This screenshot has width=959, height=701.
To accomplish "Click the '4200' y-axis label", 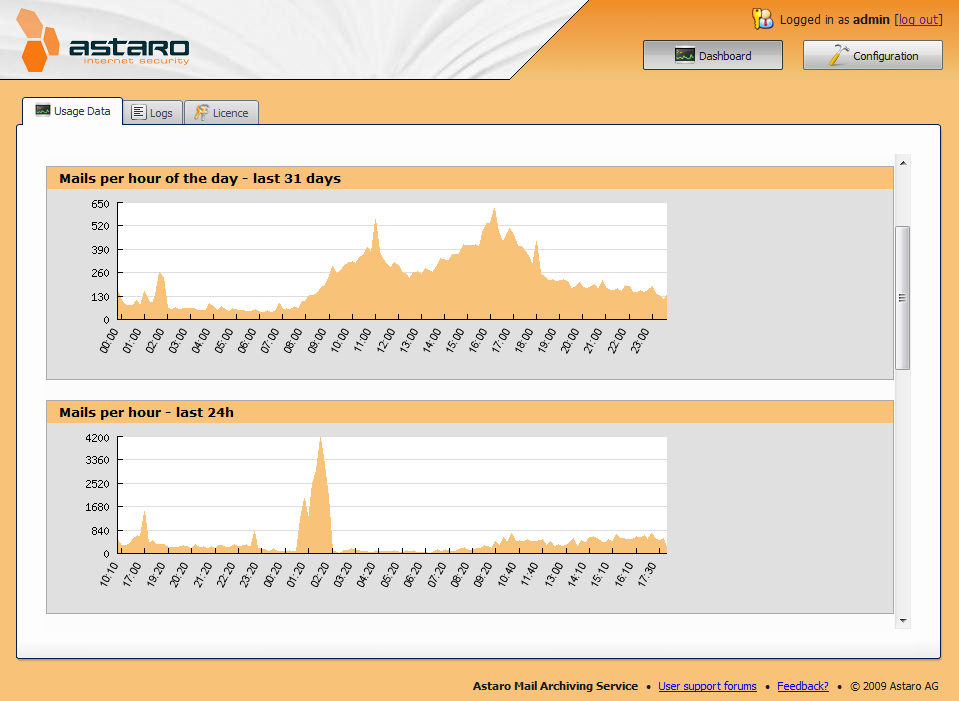I will click(x=98, y=438).
